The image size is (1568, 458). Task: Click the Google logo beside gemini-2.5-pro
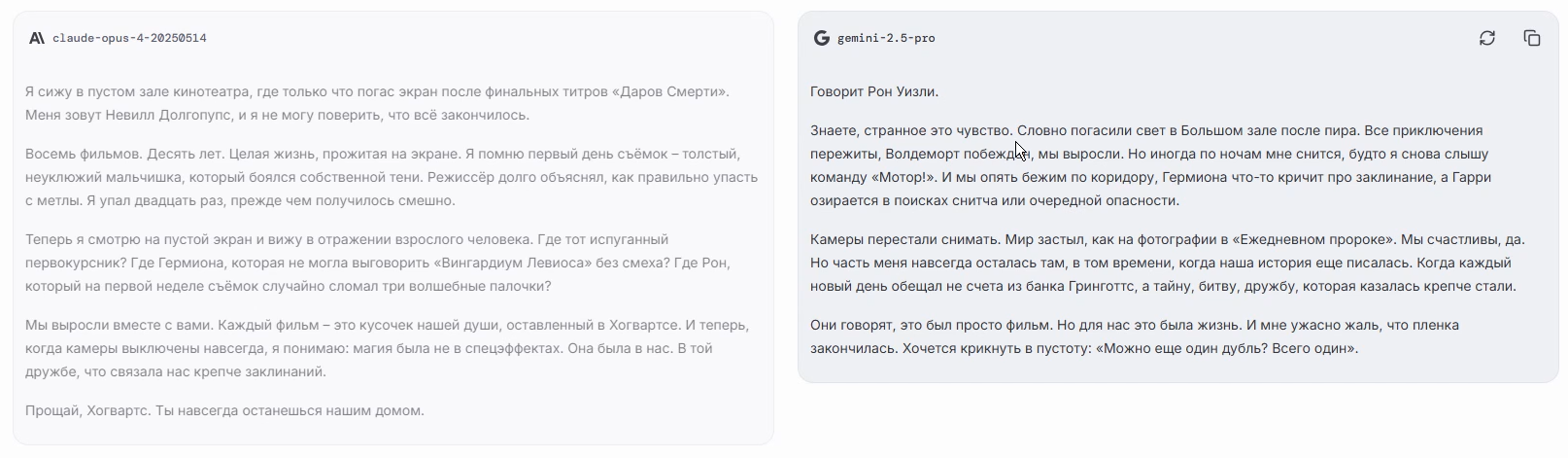[x=821, y=38]
